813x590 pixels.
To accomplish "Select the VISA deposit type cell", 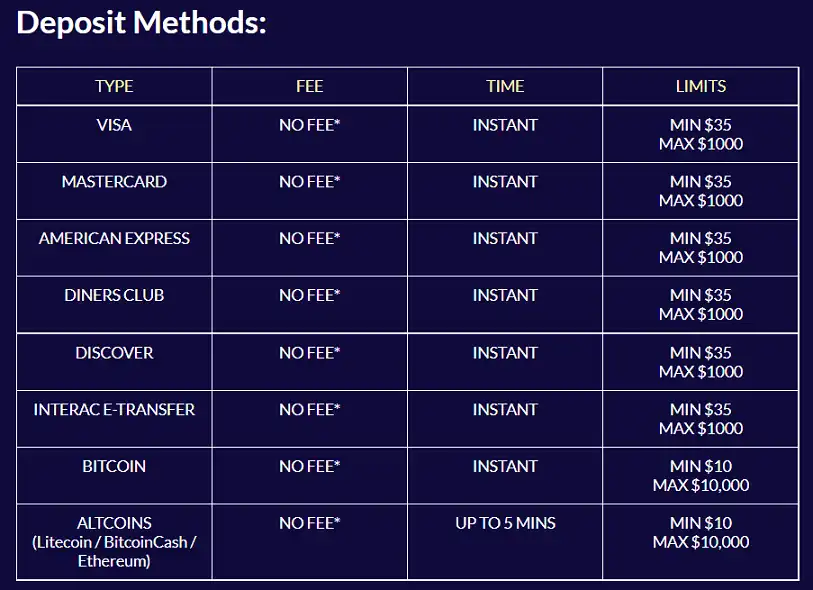I will 114,125.
